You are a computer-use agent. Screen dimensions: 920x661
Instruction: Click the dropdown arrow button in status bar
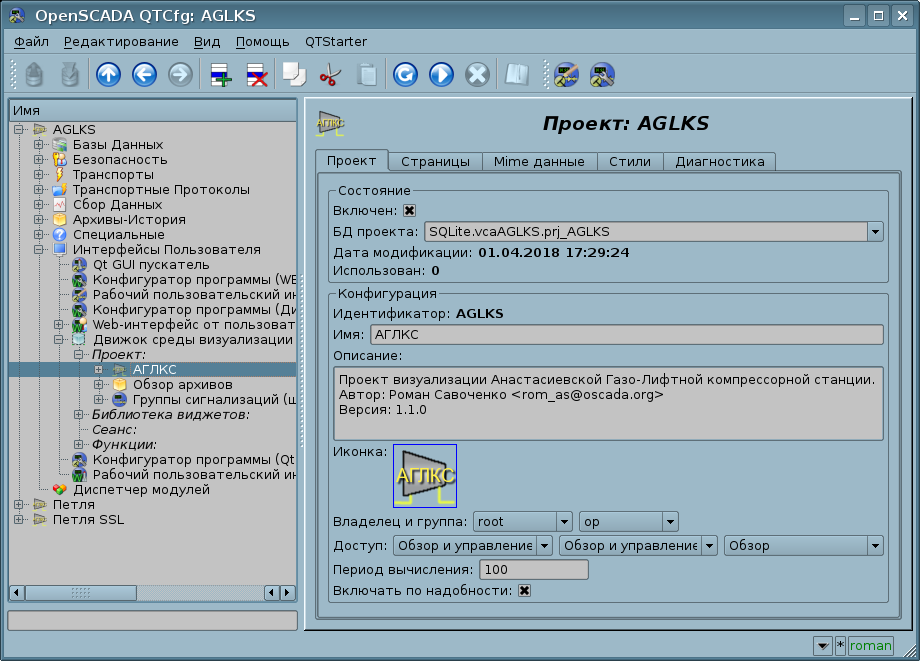click(823, 646)
